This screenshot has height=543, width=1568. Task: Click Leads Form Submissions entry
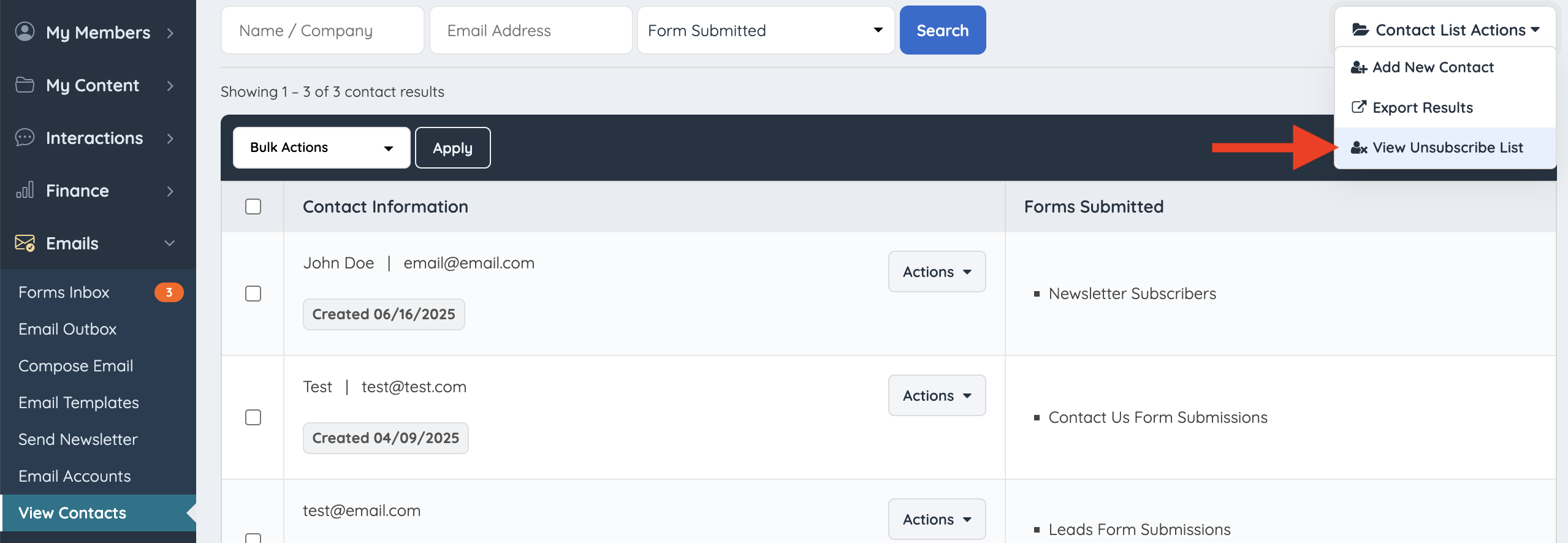[x=1140, y=530]
